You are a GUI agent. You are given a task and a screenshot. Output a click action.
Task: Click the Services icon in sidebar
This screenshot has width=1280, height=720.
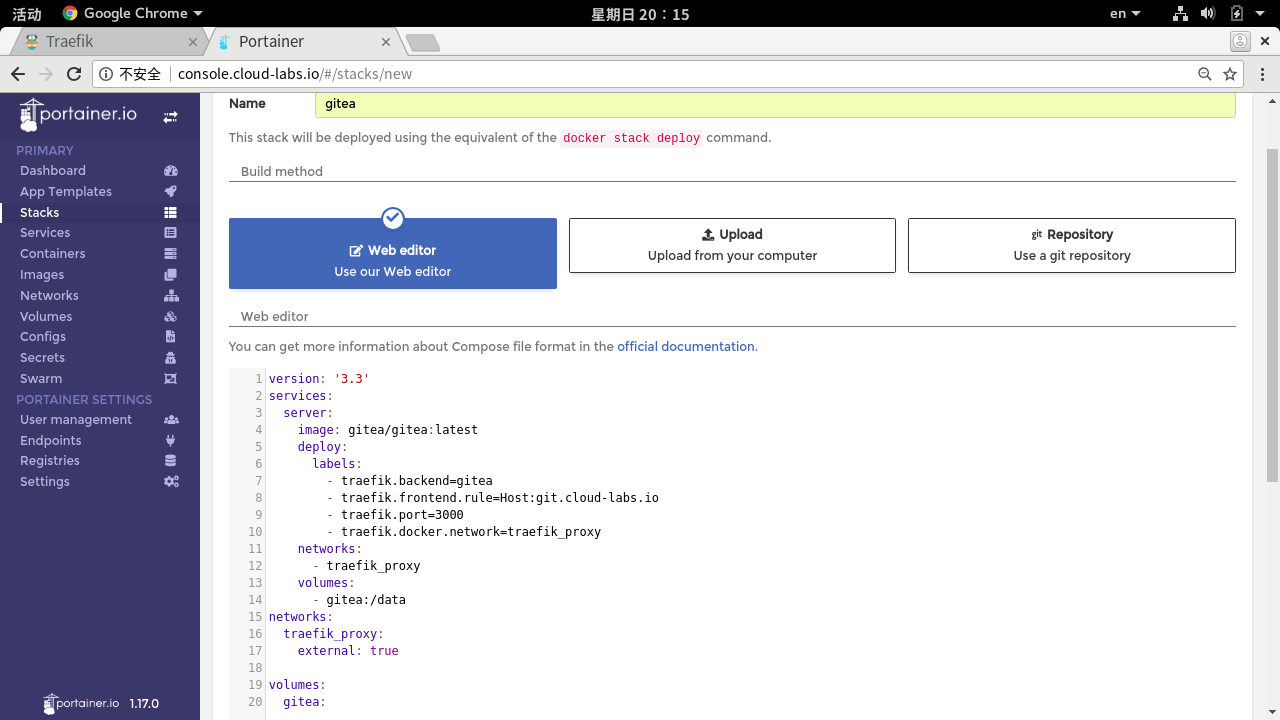coord(171,233)
